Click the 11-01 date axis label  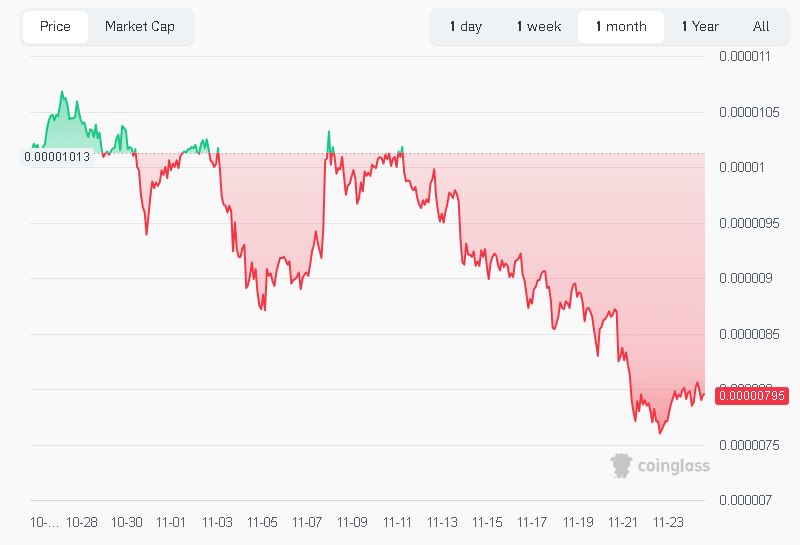pos(172,522)
